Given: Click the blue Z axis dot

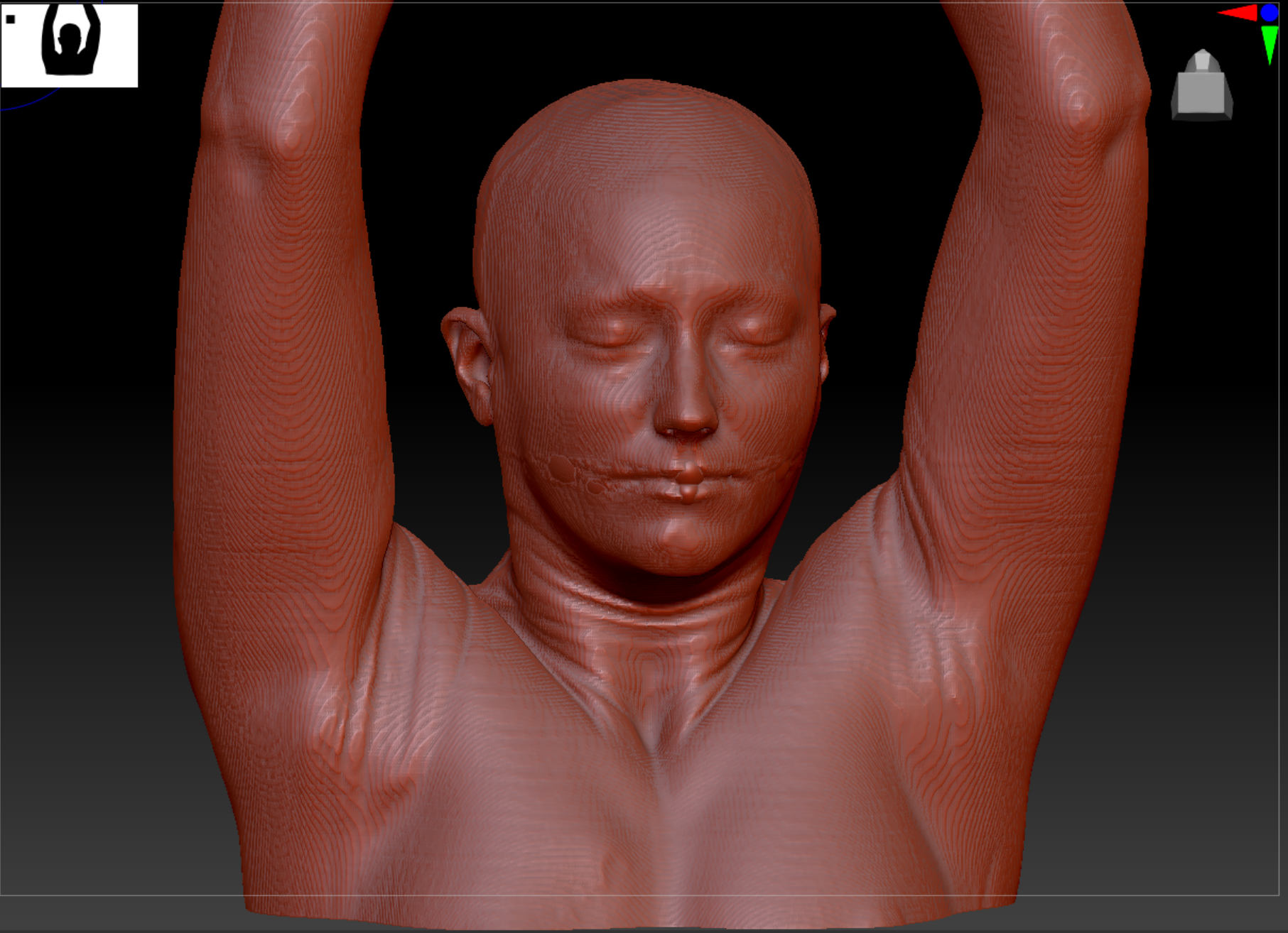Looking at the screenshot, I should 1270,12.
